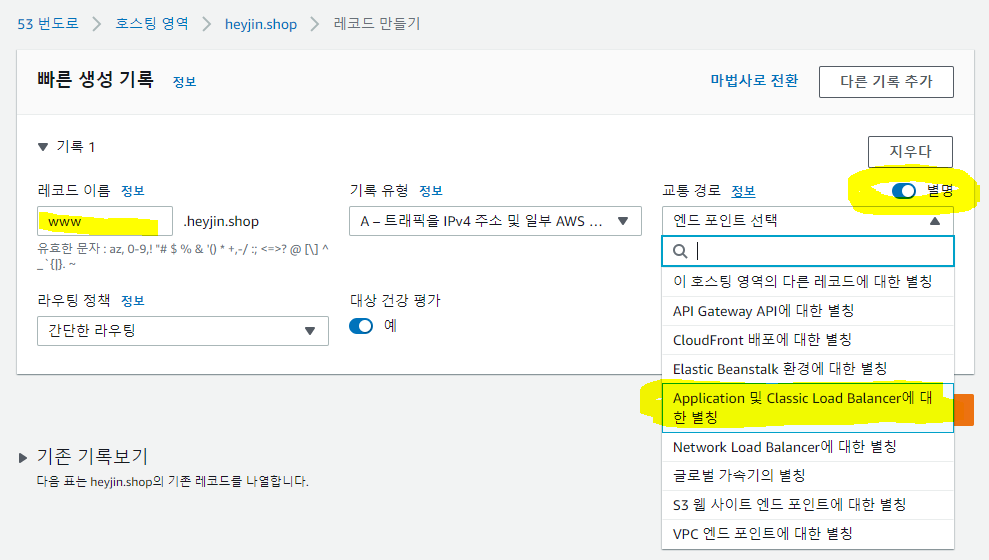Pick S3 웹 사이트 엔드 포인트 alias
This screenshot has height=560, width=989.
[790, 505]
